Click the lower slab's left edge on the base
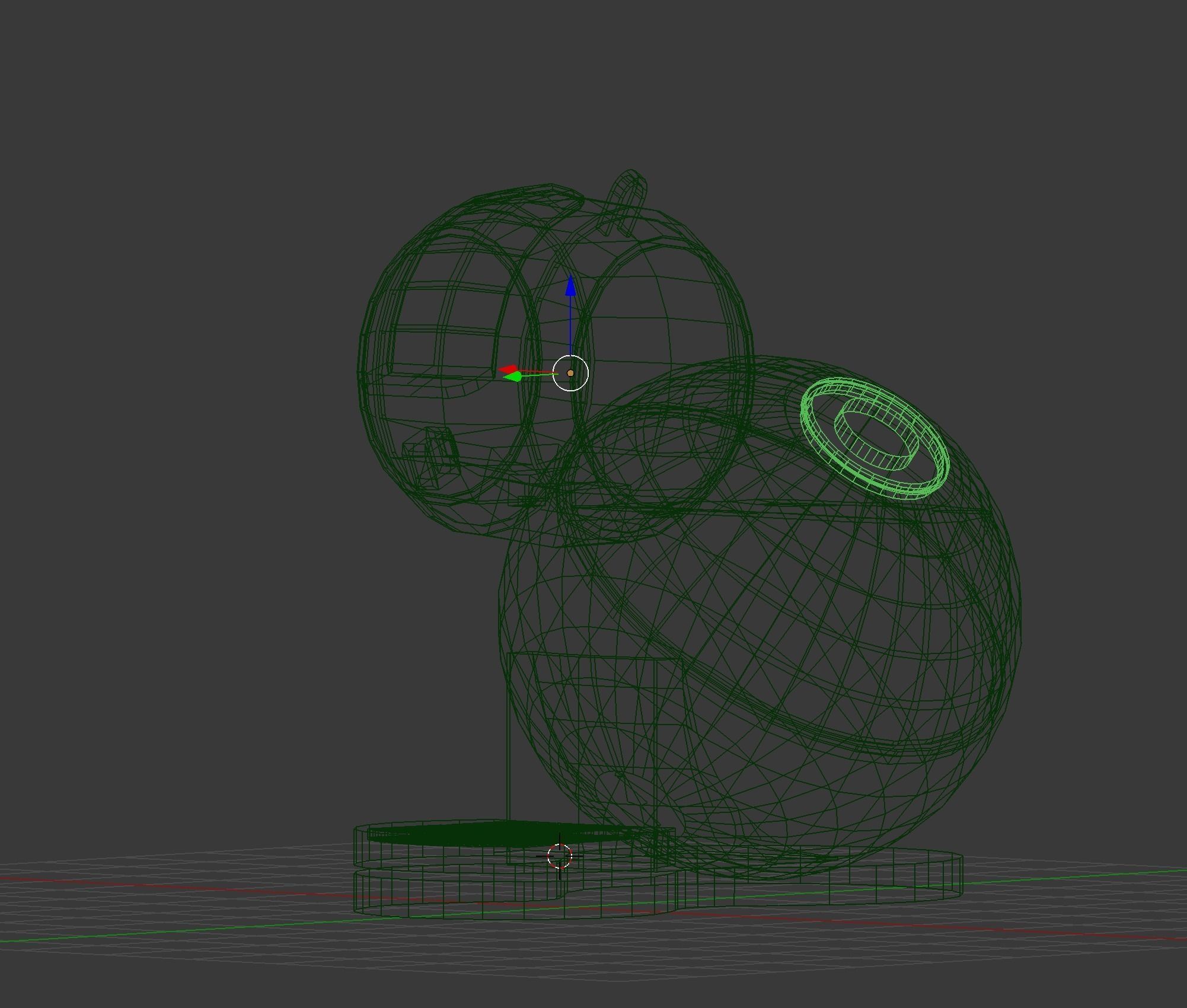This screenshot has height=1008, width=1187. (355, 894)
